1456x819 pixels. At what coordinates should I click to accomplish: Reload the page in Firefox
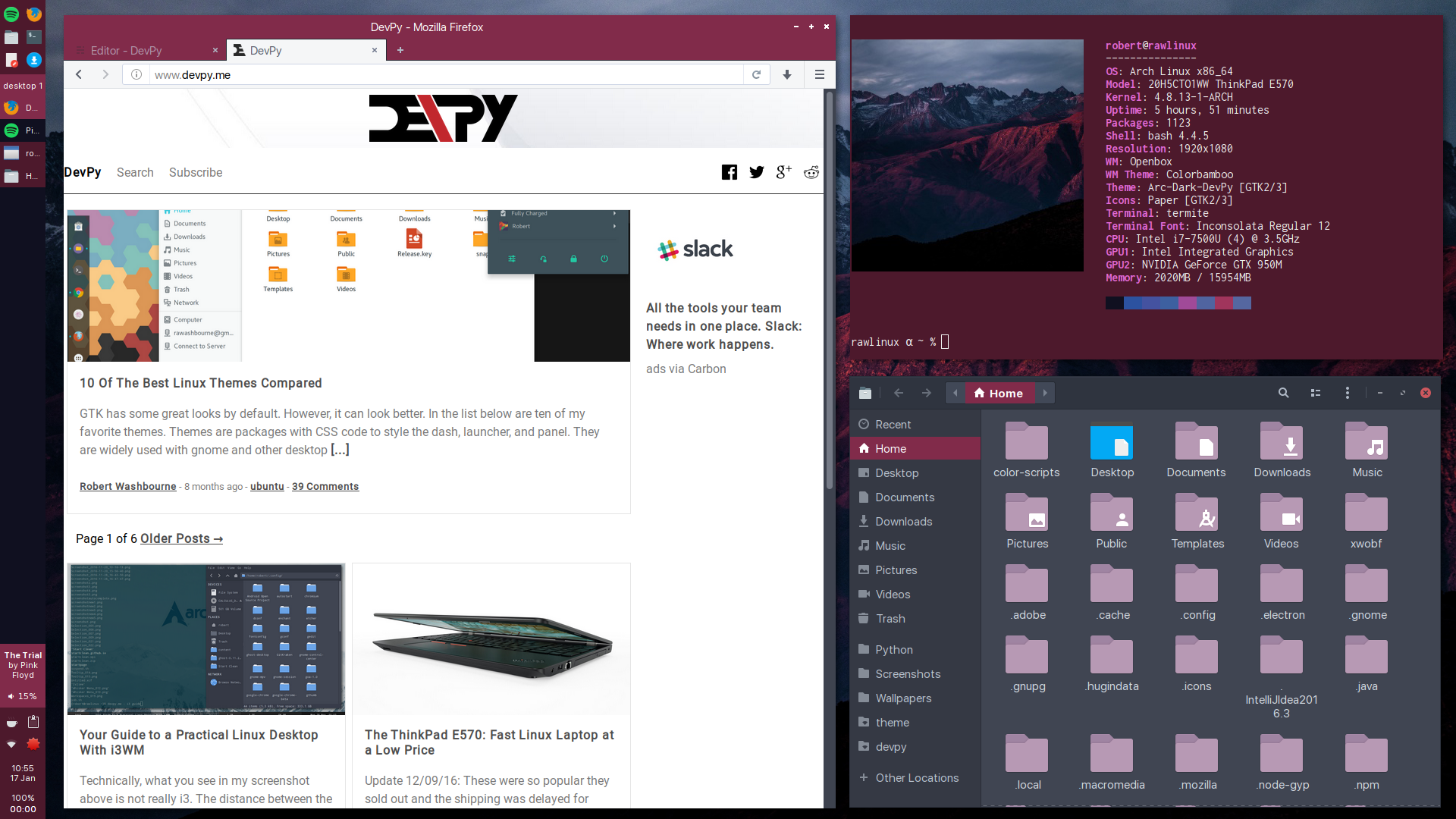click(756, 74)
